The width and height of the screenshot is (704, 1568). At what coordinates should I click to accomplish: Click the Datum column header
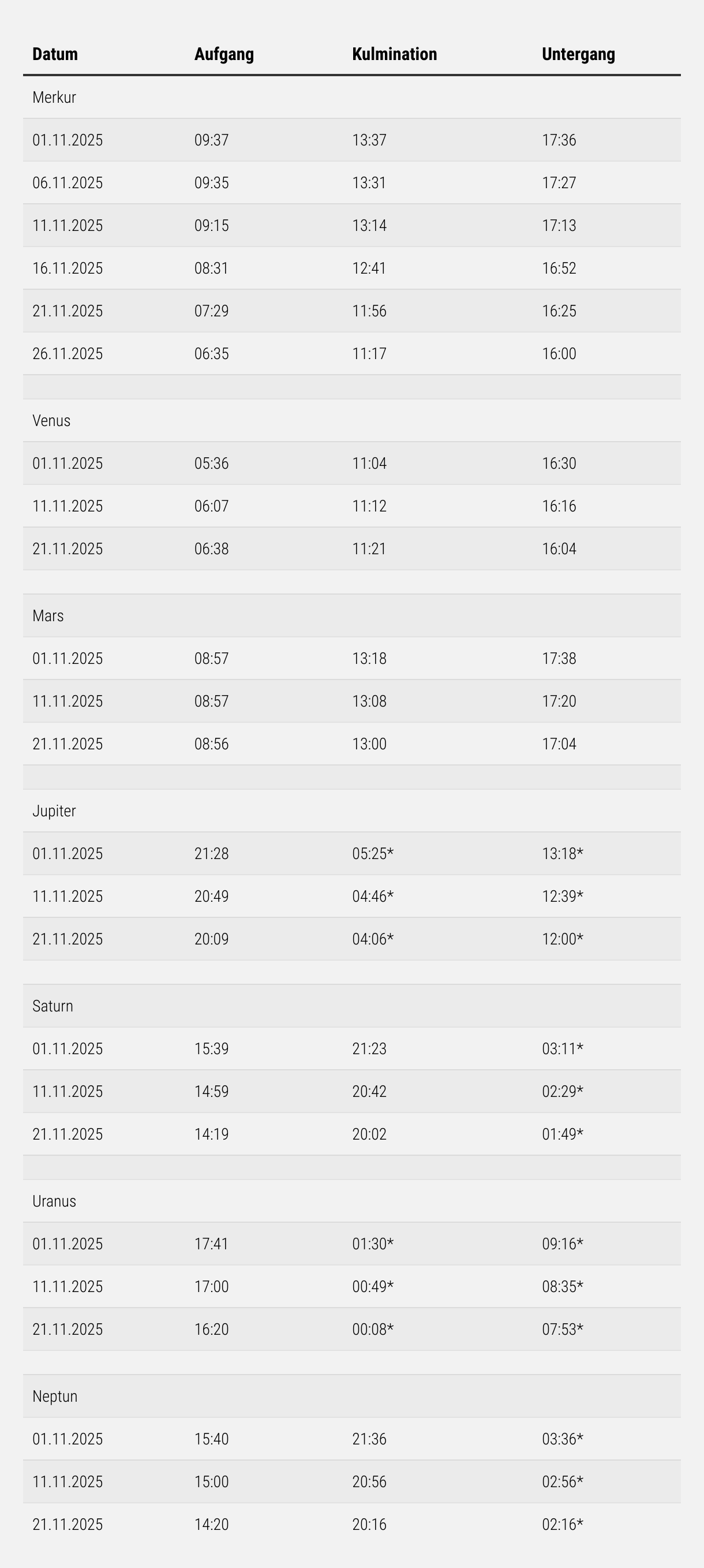click(55, 54)
